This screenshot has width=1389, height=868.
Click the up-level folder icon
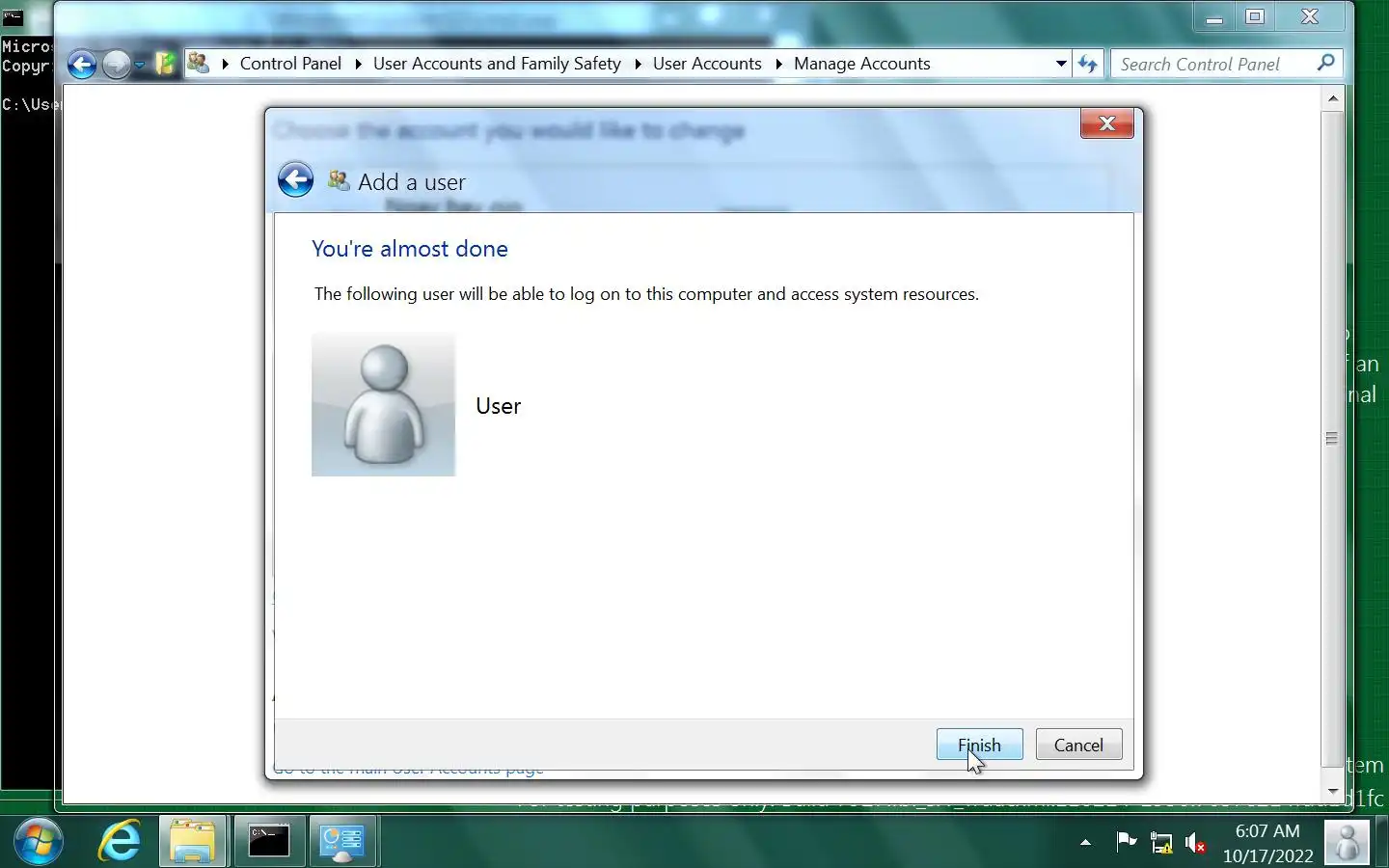click(166, 65)
